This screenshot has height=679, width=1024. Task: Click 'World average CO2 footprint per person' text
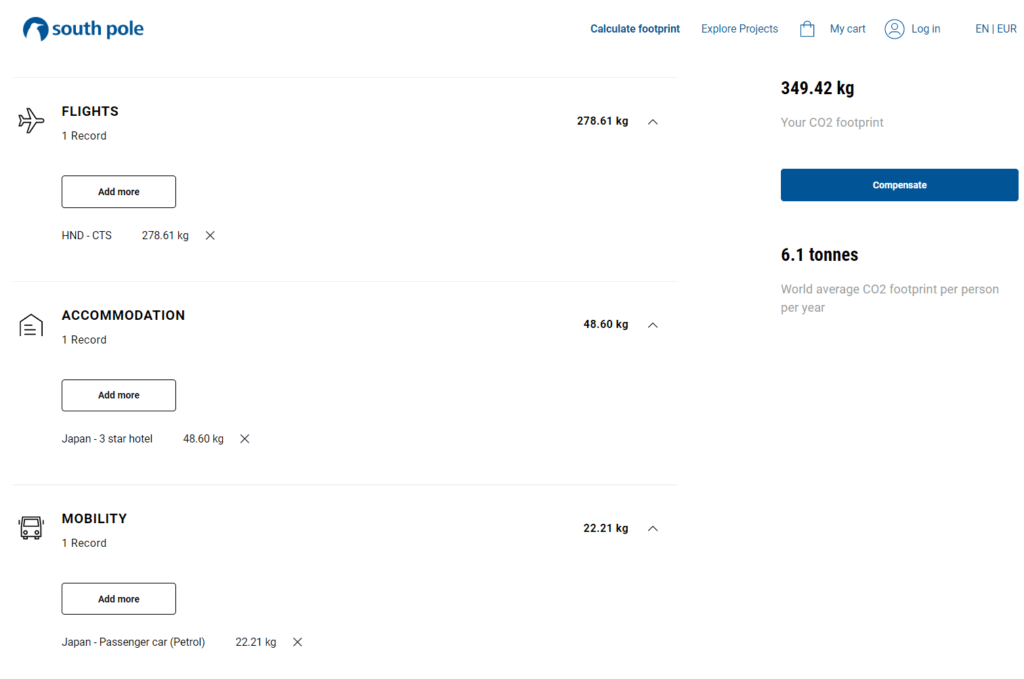(x=889, y=289)
